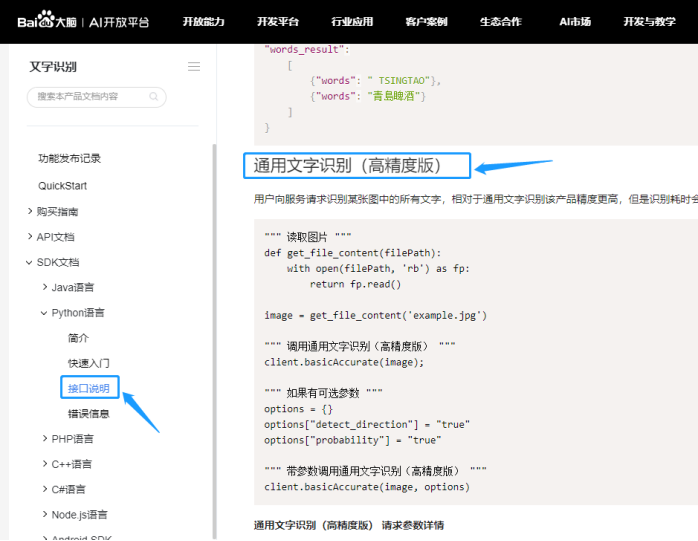Collapse the SDK文档 tree section
The height and width of the screenshot is (541, 698).
[30, 262]
